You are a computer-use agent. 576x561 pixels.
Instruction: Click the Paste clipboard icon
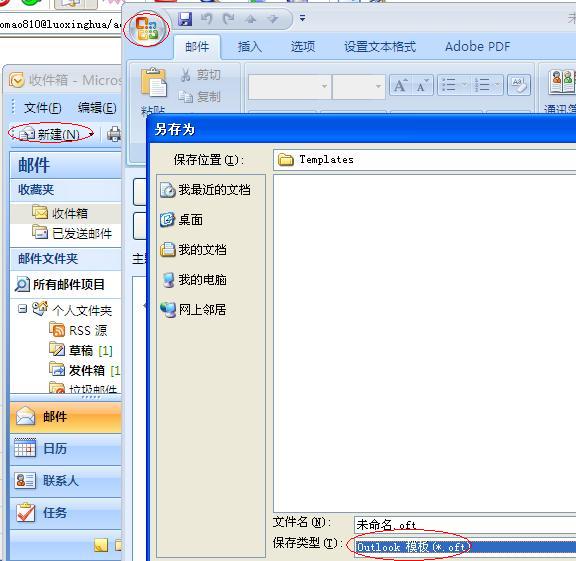153,83
